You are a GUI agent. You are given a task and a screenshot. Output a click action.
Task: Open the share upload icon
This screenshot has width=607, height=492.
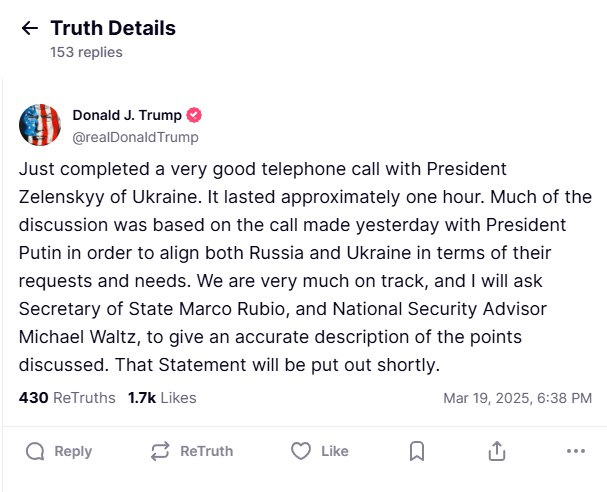point(496,451)
